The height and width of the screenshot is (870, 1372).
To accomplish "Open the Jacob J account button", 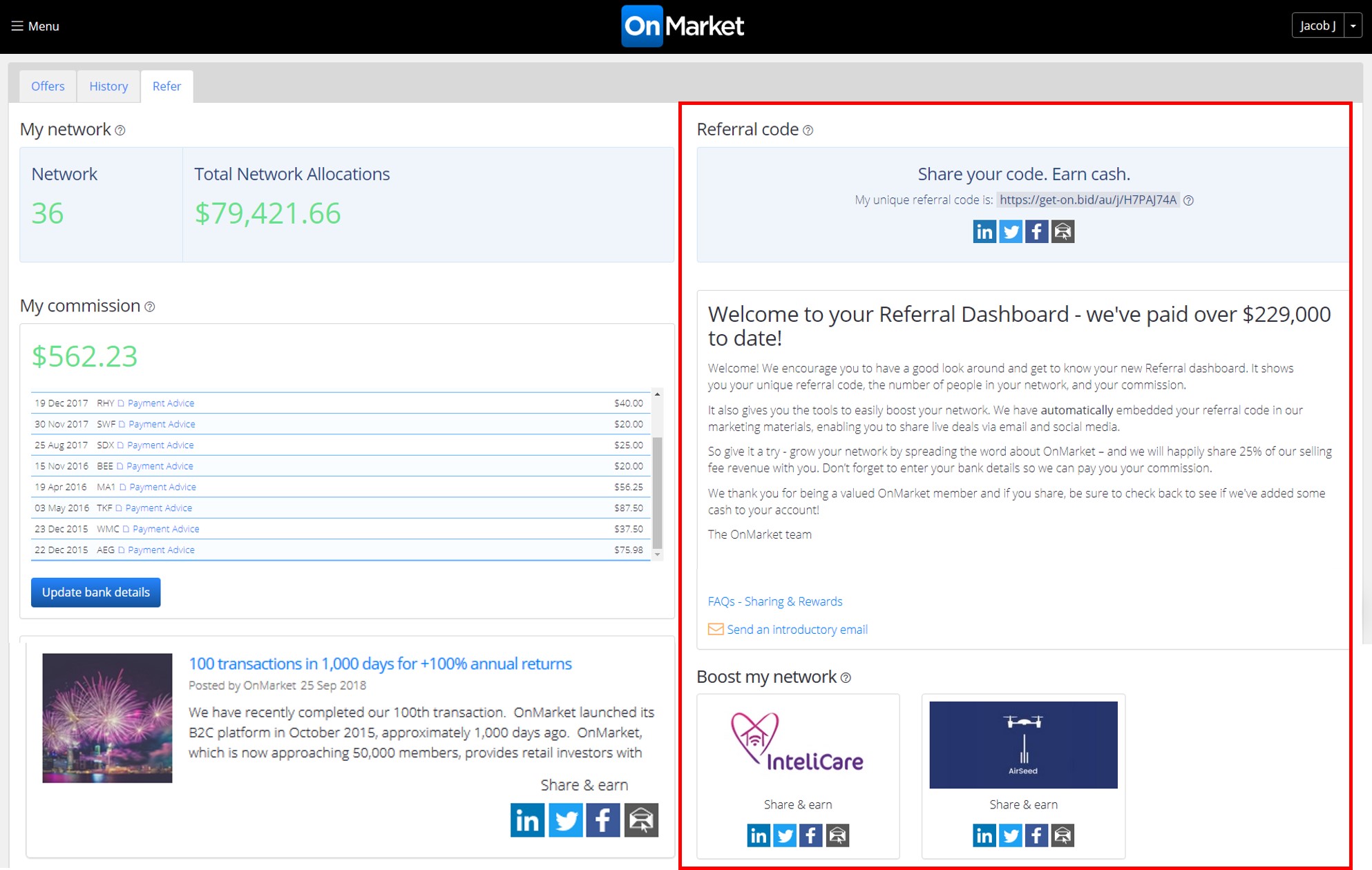I will 1317,26.
